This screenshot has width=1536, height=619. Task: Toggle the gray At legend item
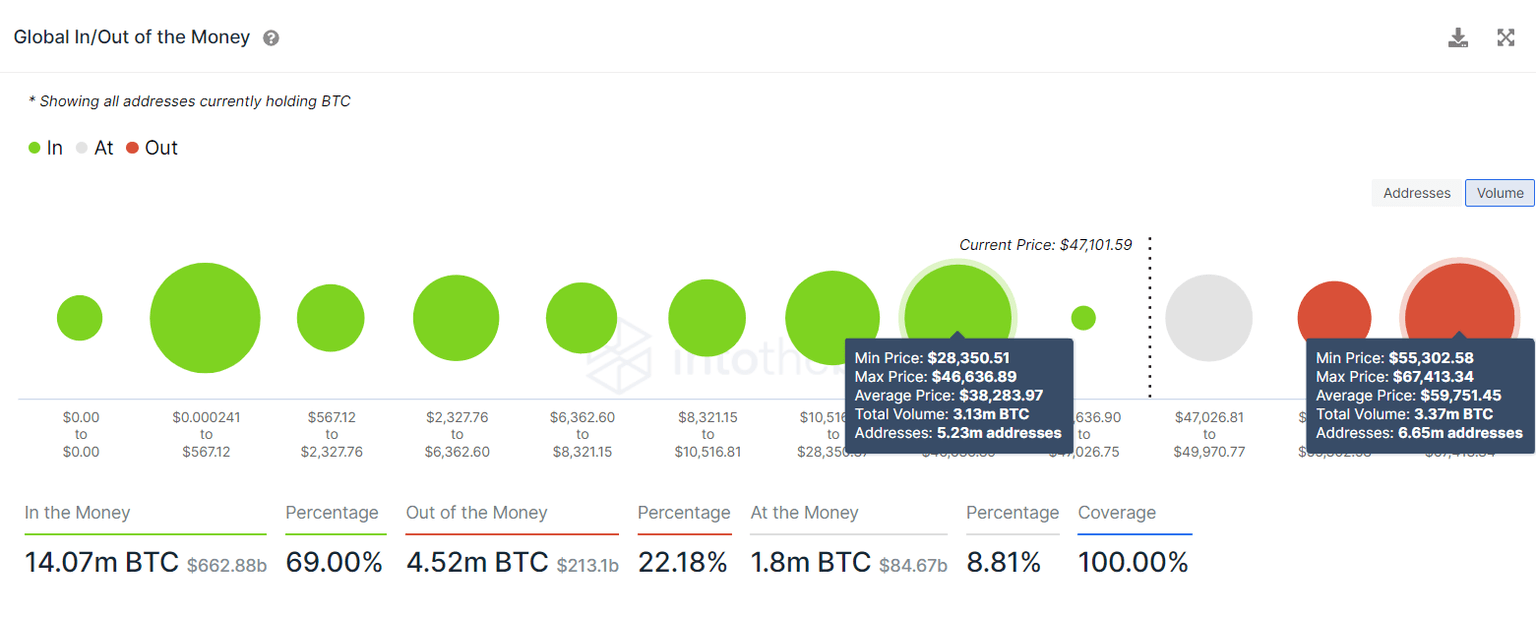94,148
